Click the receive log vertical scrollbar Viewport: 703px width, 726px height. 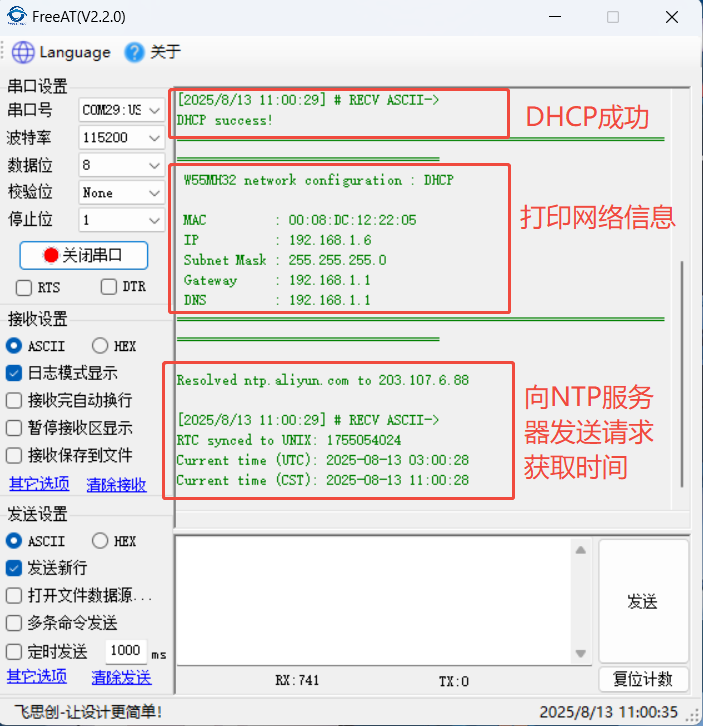click(x=684, y=372)
